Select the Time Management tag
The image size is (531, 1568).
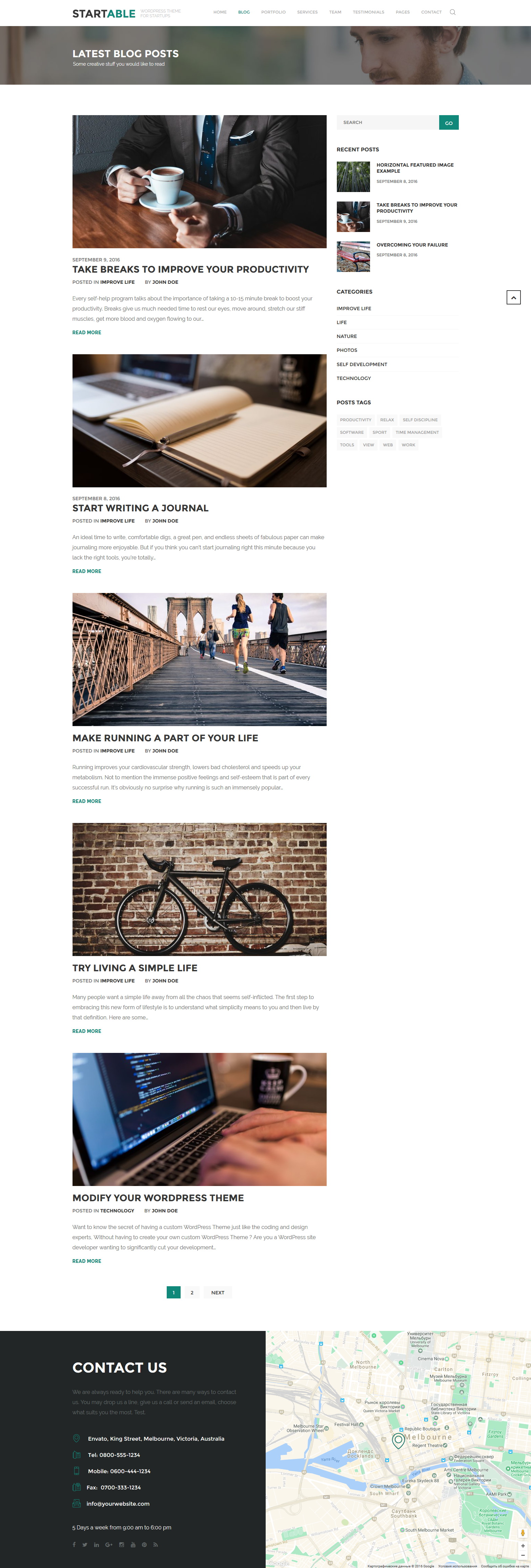(417, 432)
